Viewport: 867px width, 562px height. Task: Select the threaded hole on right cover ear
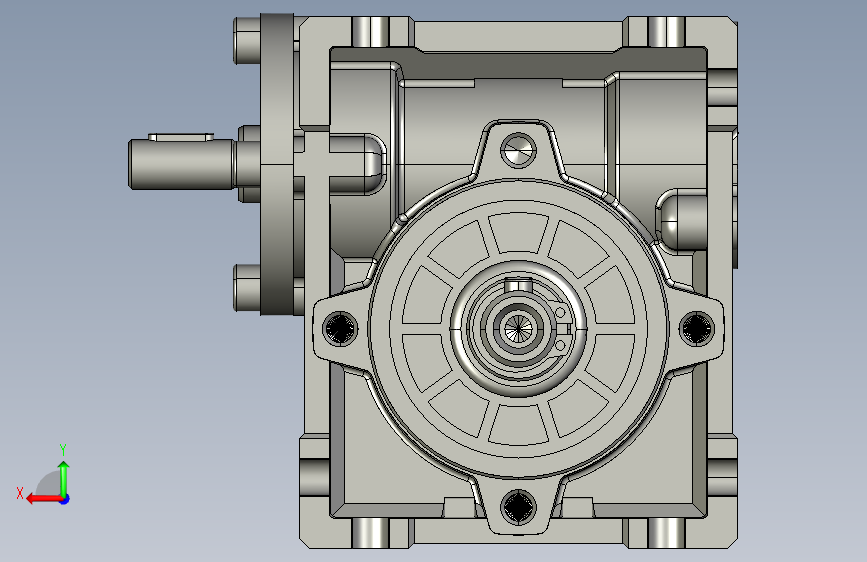pyautogui.click(x=696, y=329)
